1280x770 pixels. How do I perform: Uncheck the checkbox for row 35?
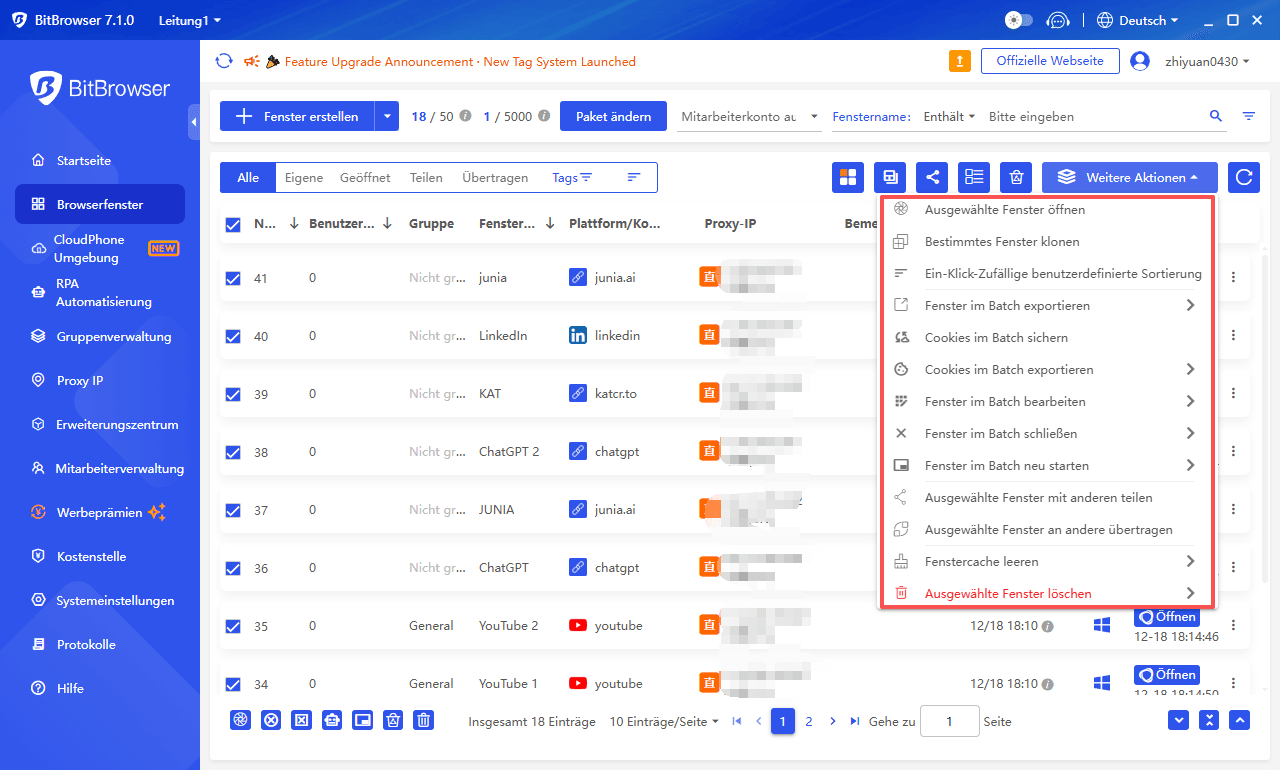[233, 626]
